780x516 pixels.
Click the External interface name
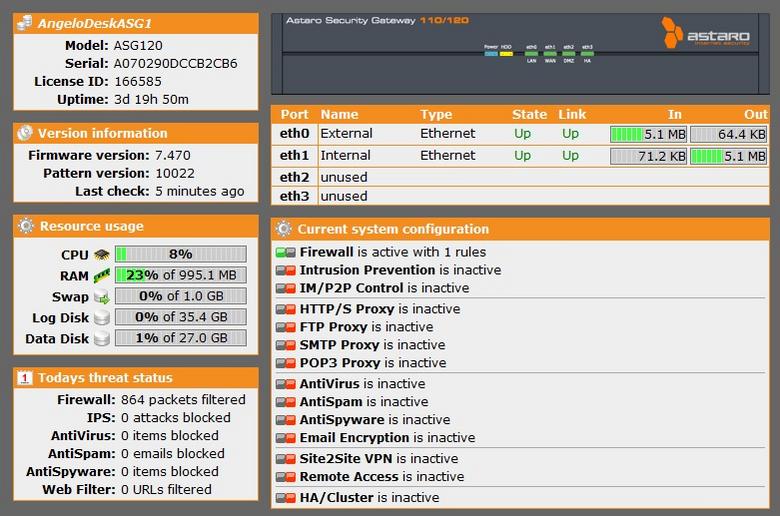[x=346, y=133]
